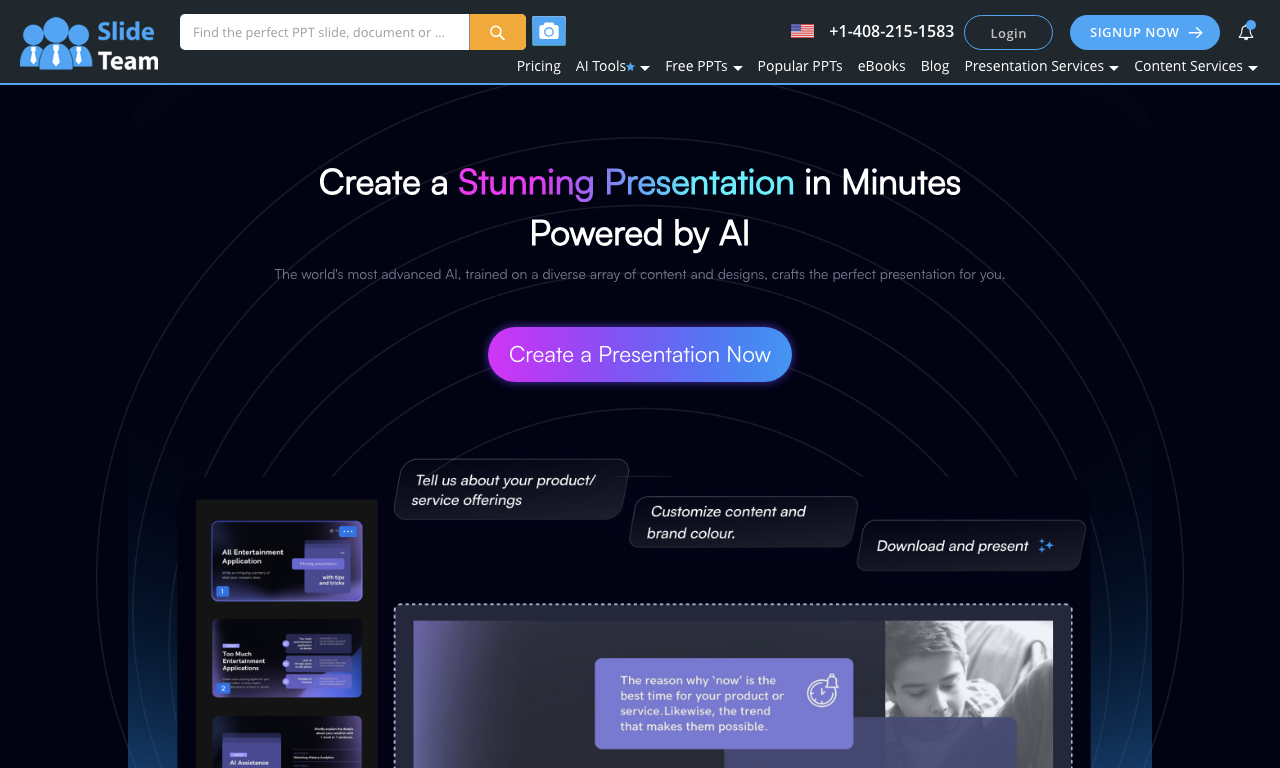
Task: Click the three-dots menu on first slide thumbnail
Action: 347,532
